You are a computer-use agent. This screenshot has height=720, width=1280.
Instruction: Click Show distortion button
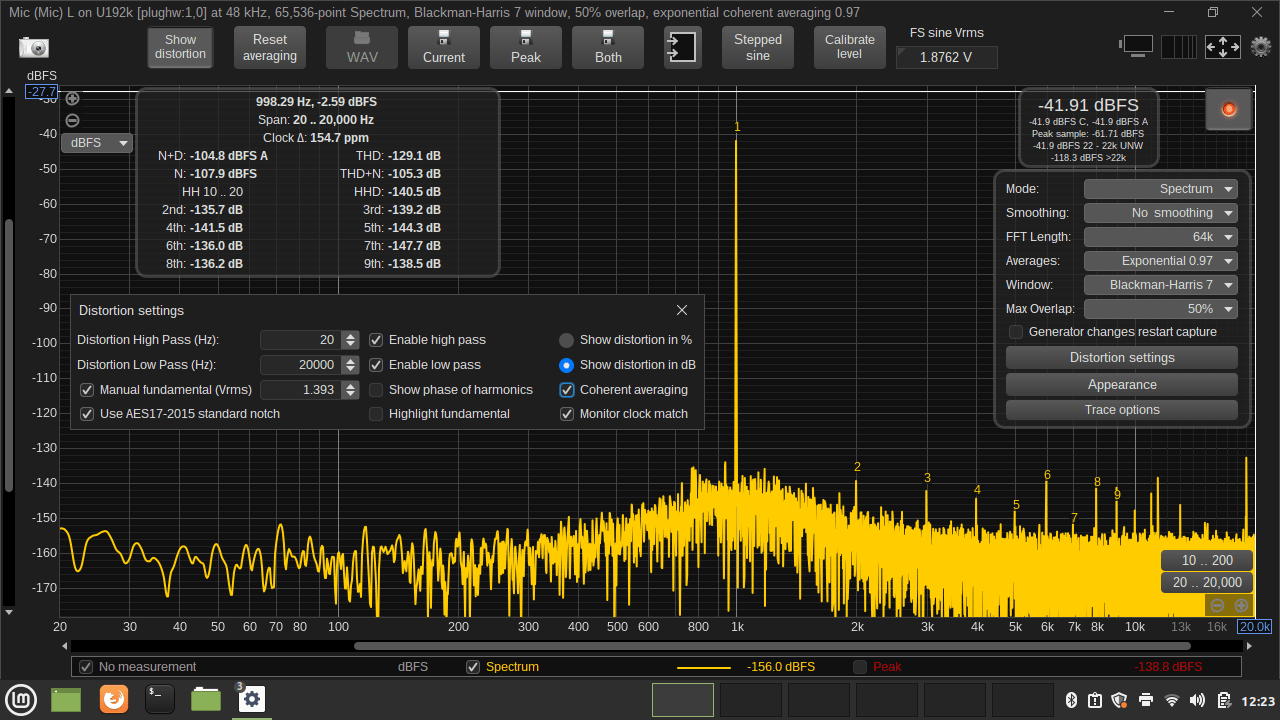point(181,47)
